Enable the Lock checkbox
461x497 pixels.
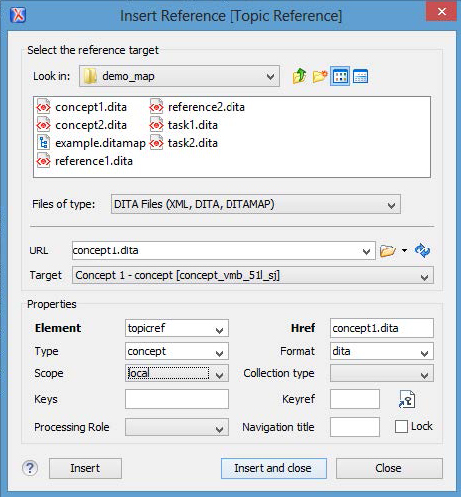click(x=401, y=426)
